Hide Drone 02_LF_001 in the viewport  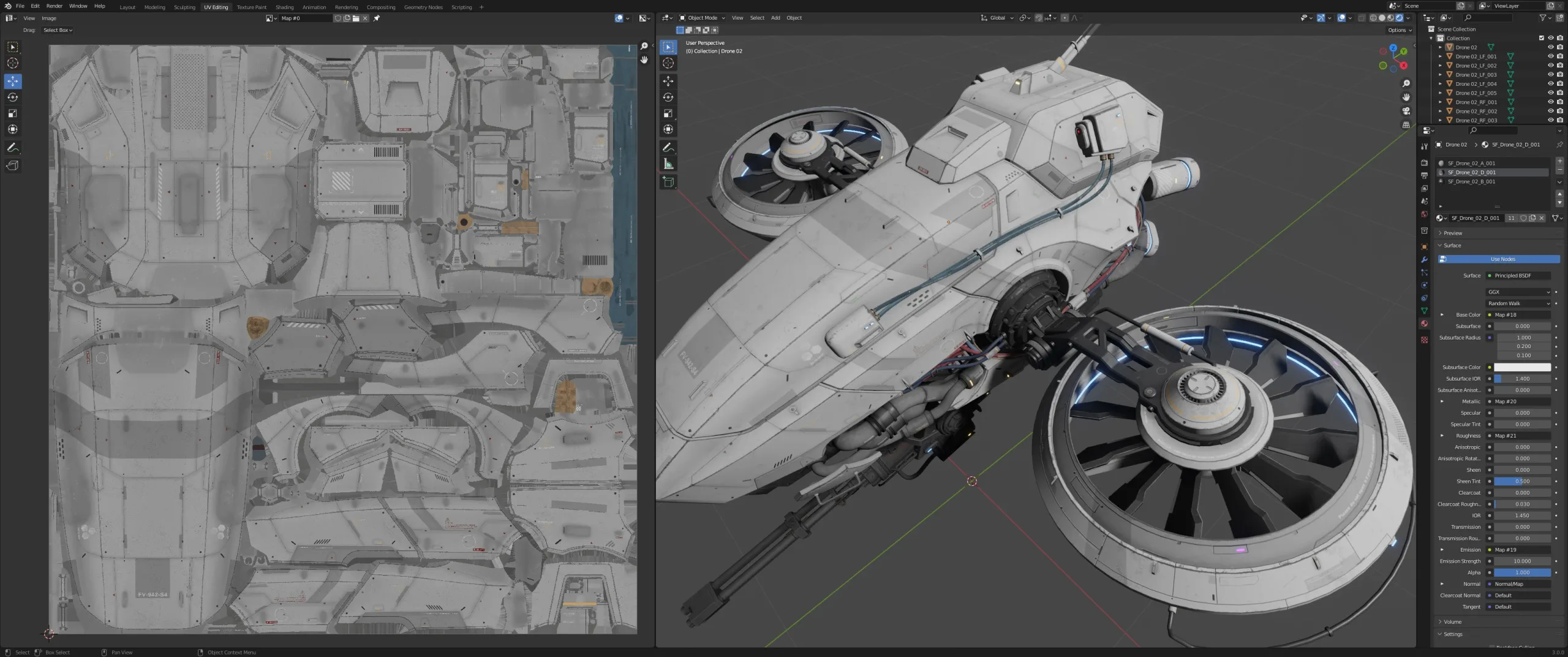[1551, 57]
